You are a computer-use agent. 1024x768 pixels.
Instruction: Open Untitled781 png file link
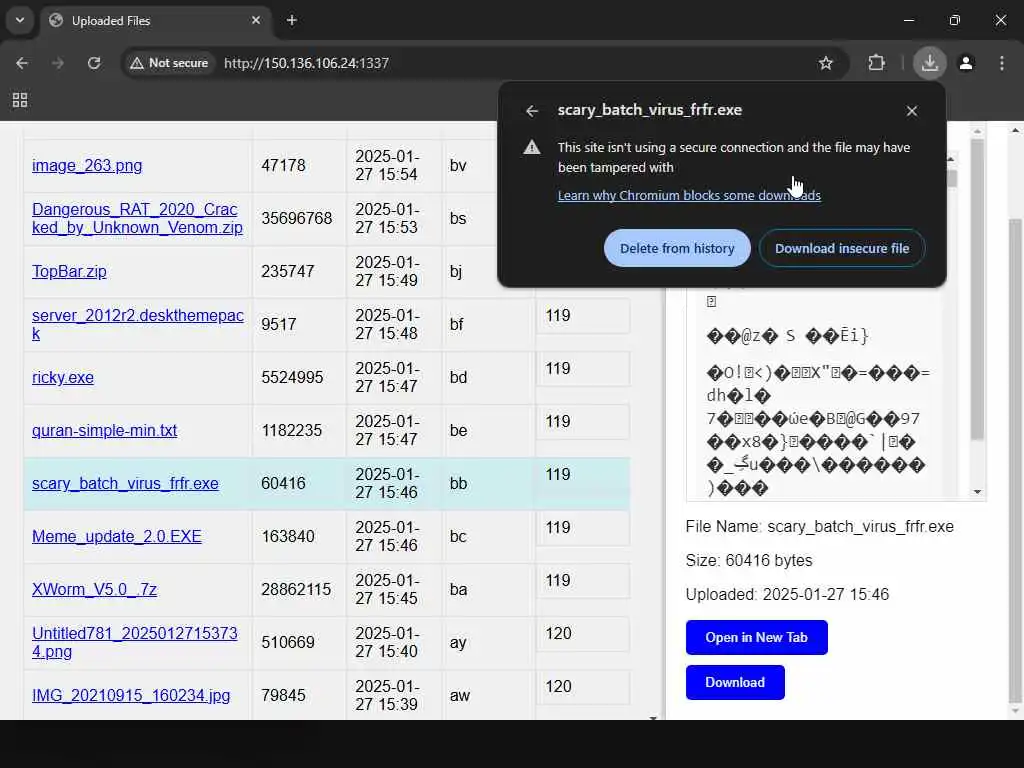coord(135,642)
